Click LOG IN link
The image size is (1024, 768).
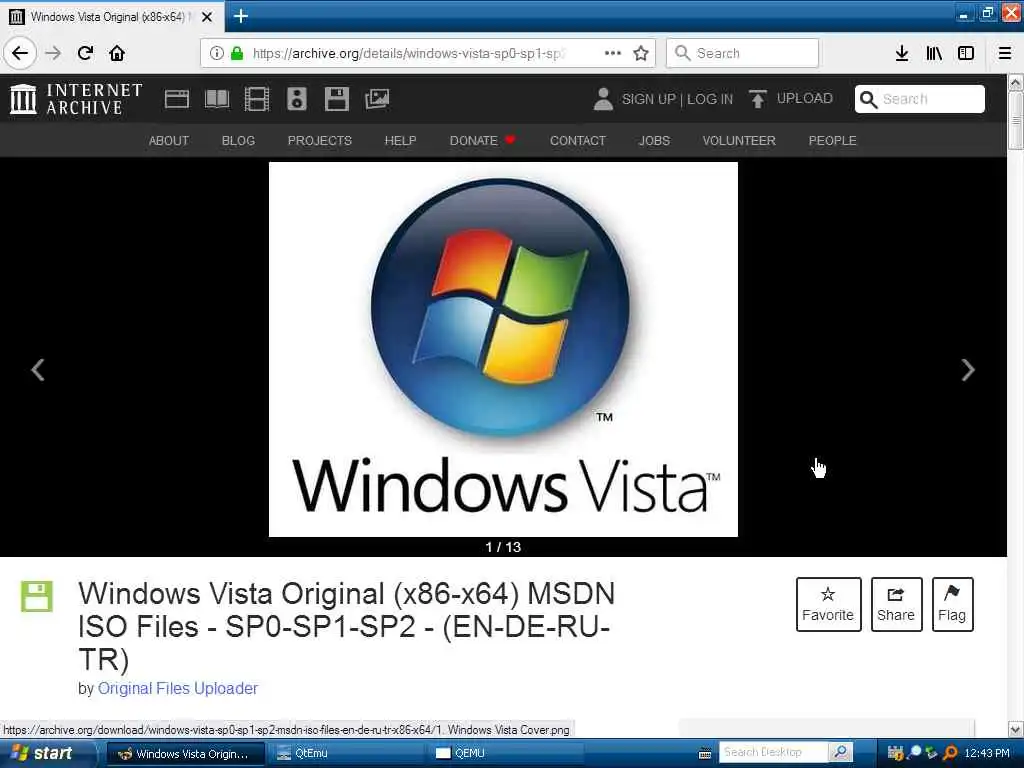710,99
